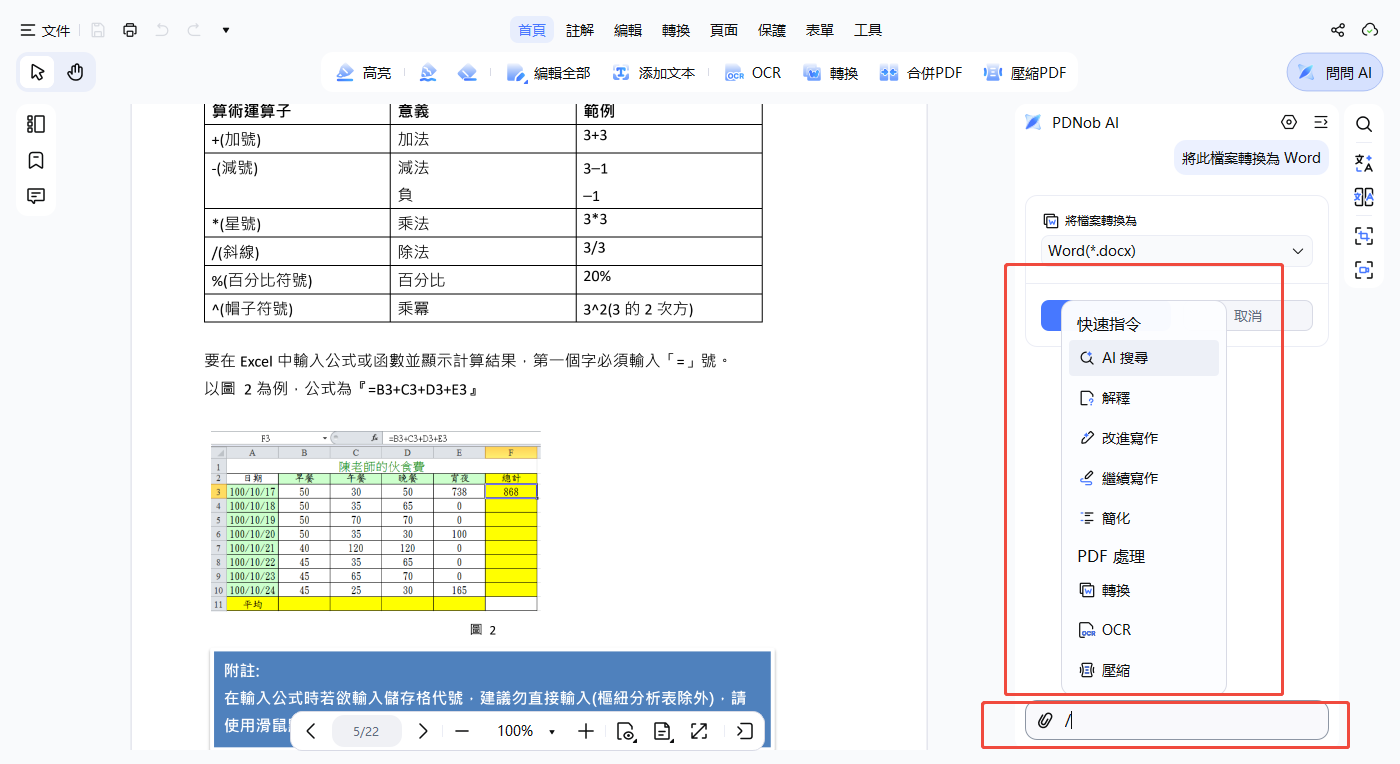The height and width of the screenshot is (764, 1400).
Task: Open the 轉換 tab in the top menu
Action: tap(676, 30)
